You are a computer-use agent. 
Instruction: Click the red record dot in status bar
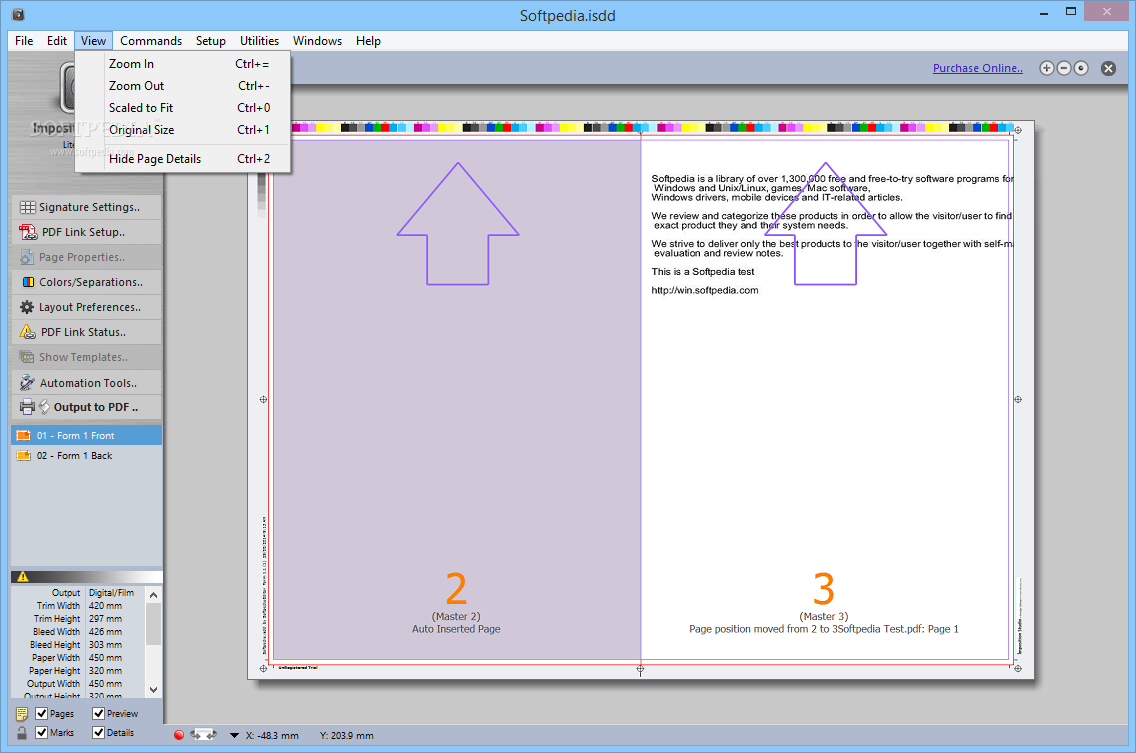click(179, 735)
